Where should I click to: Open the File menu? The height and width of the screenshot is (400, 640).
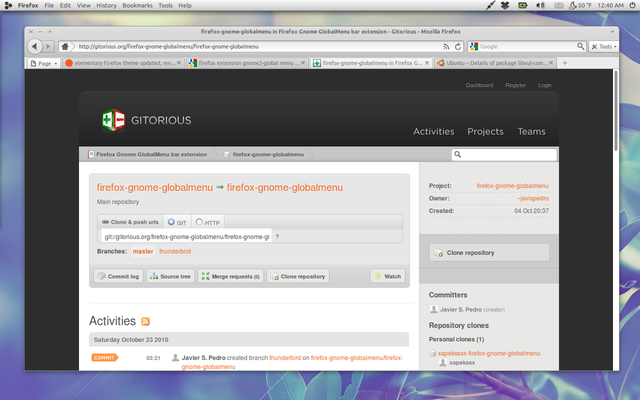coord(49,5)
